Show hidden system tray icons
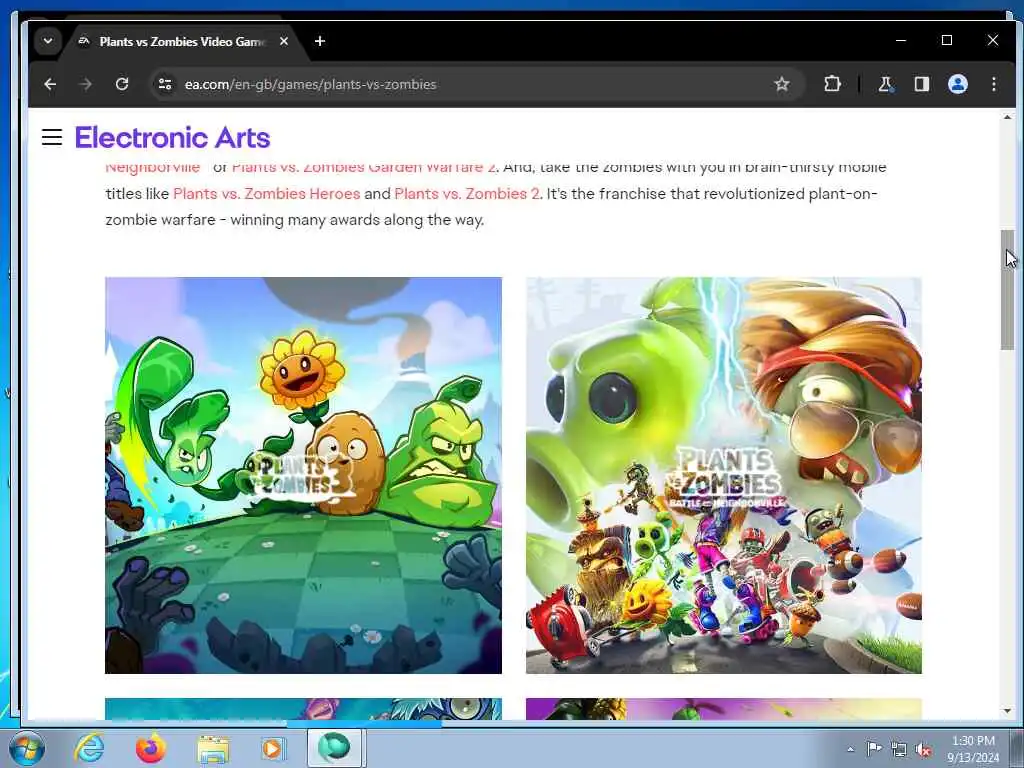 [850, 749]
